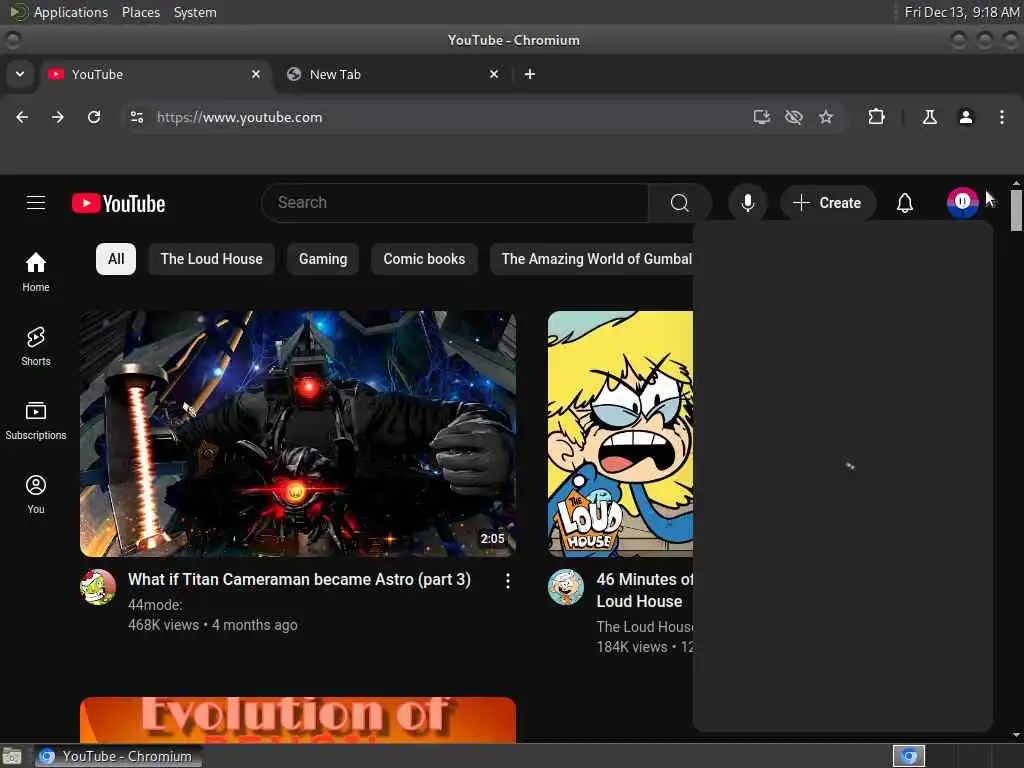This screenshot has height=768, width=1024.
Task: Click the crossed-eye tracking protection icon
Action: coord(793,117)
